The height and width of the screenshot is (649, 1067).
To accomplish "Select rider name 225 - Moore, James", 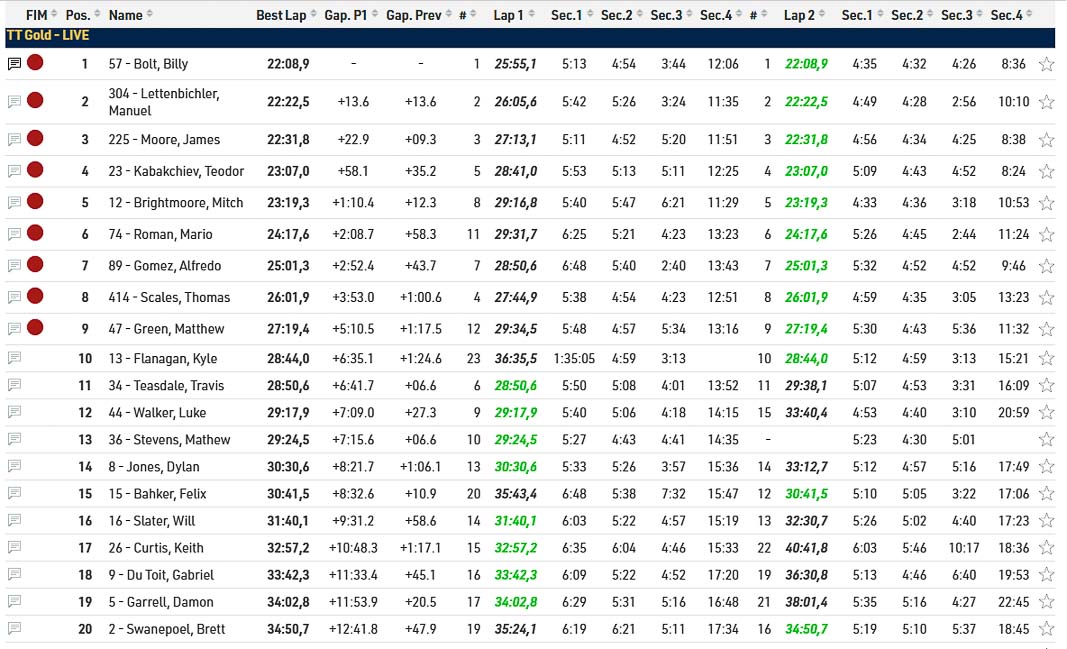I will (x=164, y=140).
